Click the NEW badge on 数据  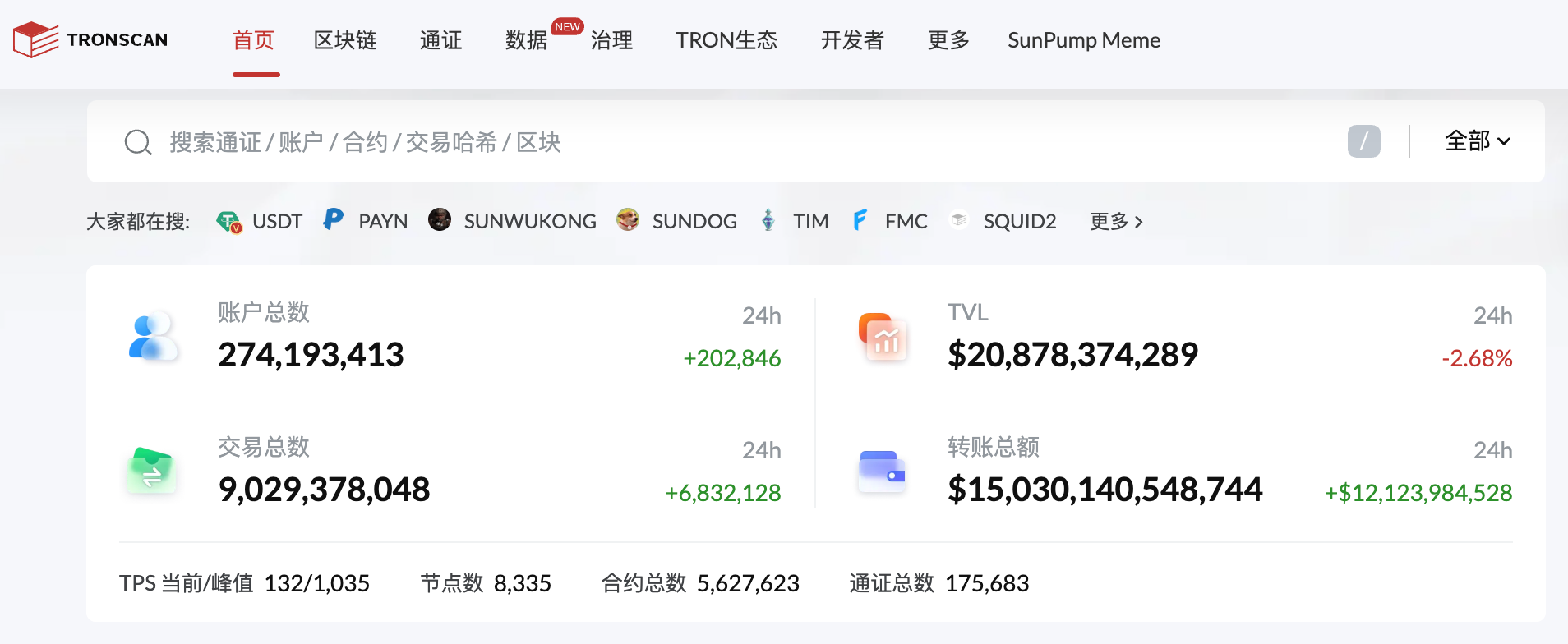pyautogui.click(x=567, y=26)
